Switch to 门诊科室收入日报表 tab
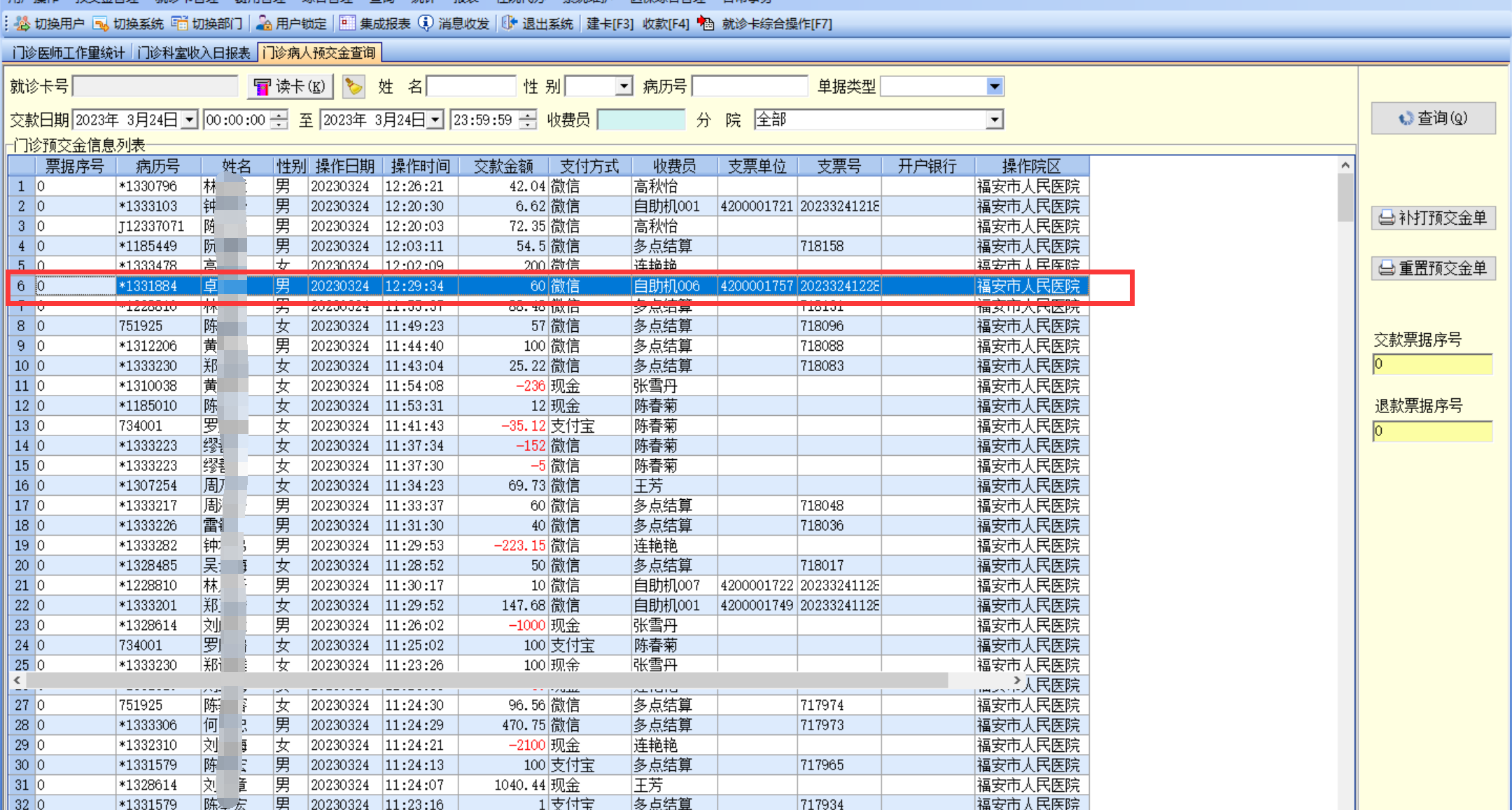This screenshot has height=810, width=1512. point(193,53)
